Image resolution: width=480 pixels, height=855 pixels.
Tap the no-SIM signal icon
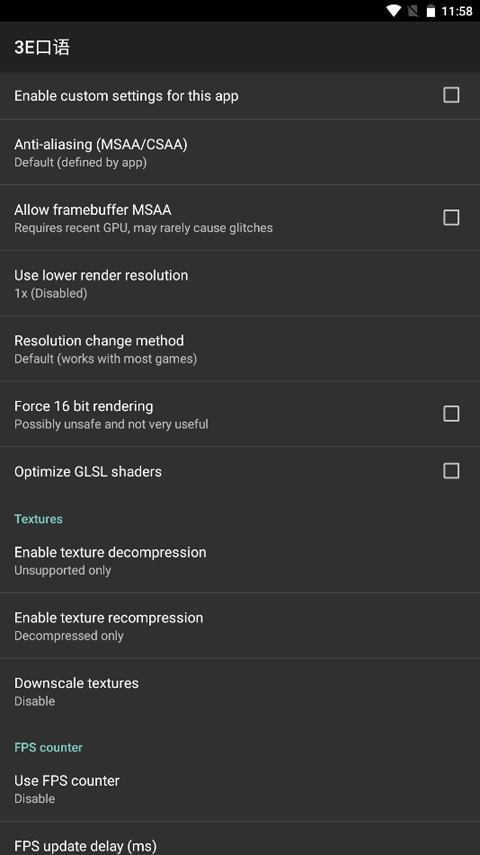click(x=413, y=11)
